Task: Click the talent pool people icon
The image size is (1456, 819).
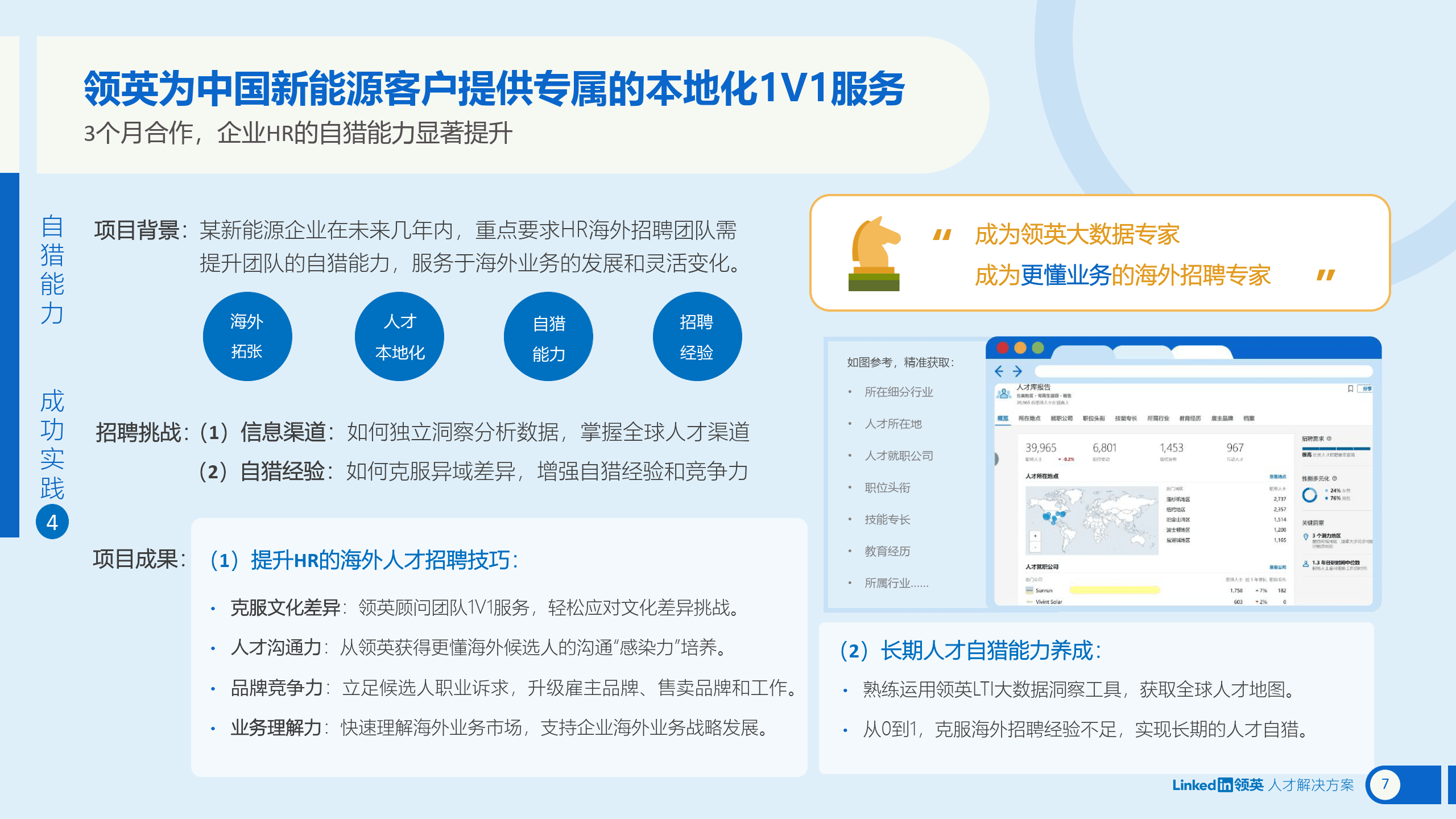Action: (1004, 394)
